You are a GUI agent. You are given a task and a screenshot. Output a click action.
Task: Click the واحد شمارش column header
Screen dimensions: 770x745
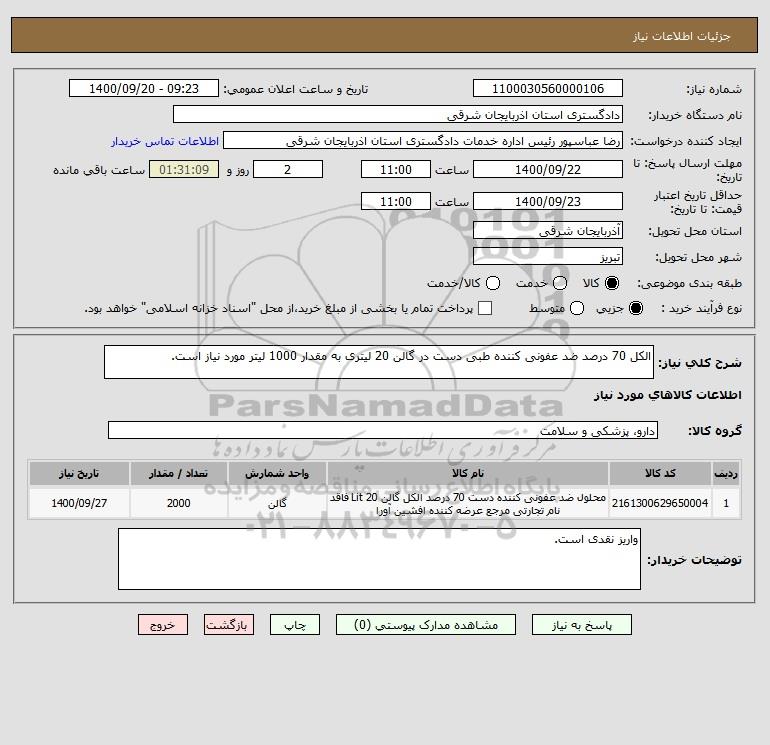(x=277, y=473)
